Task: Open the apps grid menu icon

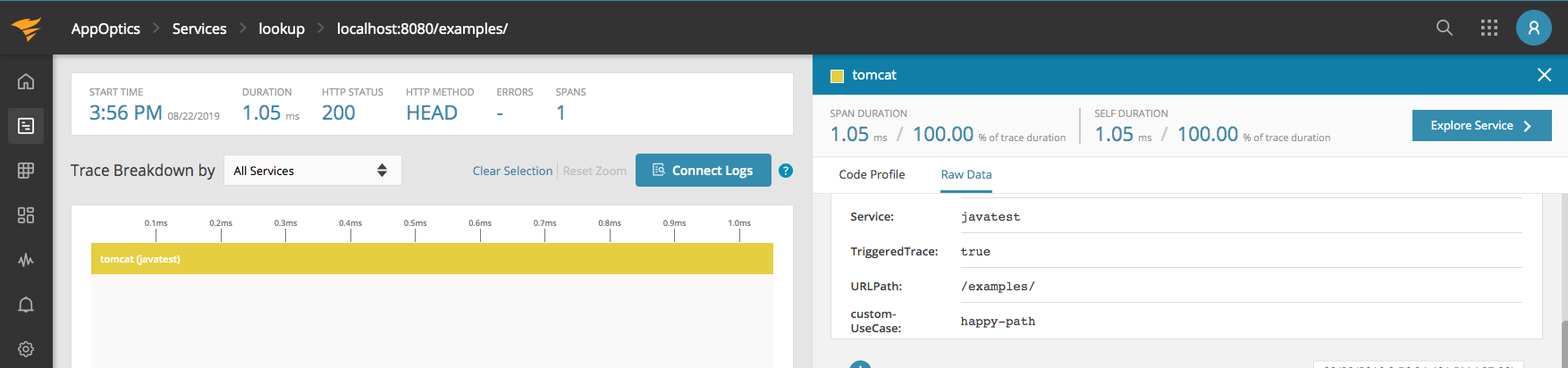Action: tap(1488, 28)
